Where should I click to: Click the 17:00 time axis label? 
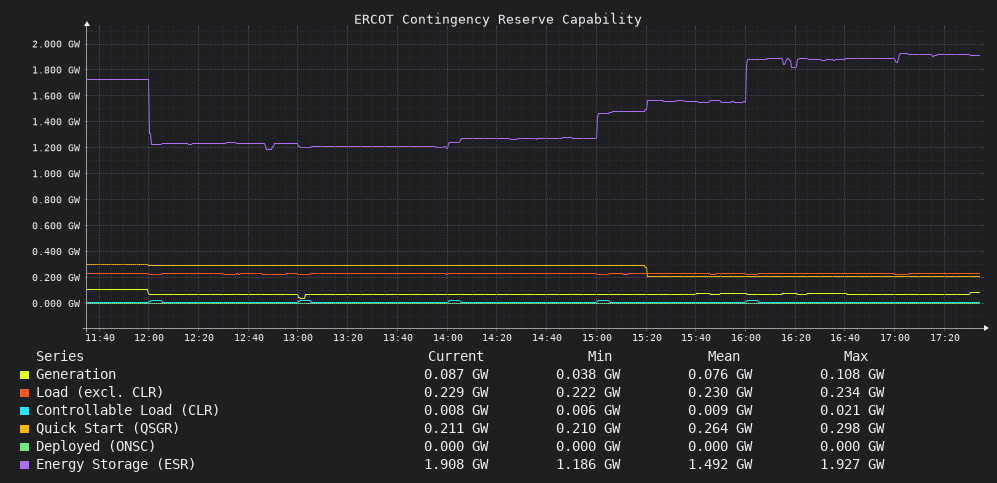tap(895, 337)
